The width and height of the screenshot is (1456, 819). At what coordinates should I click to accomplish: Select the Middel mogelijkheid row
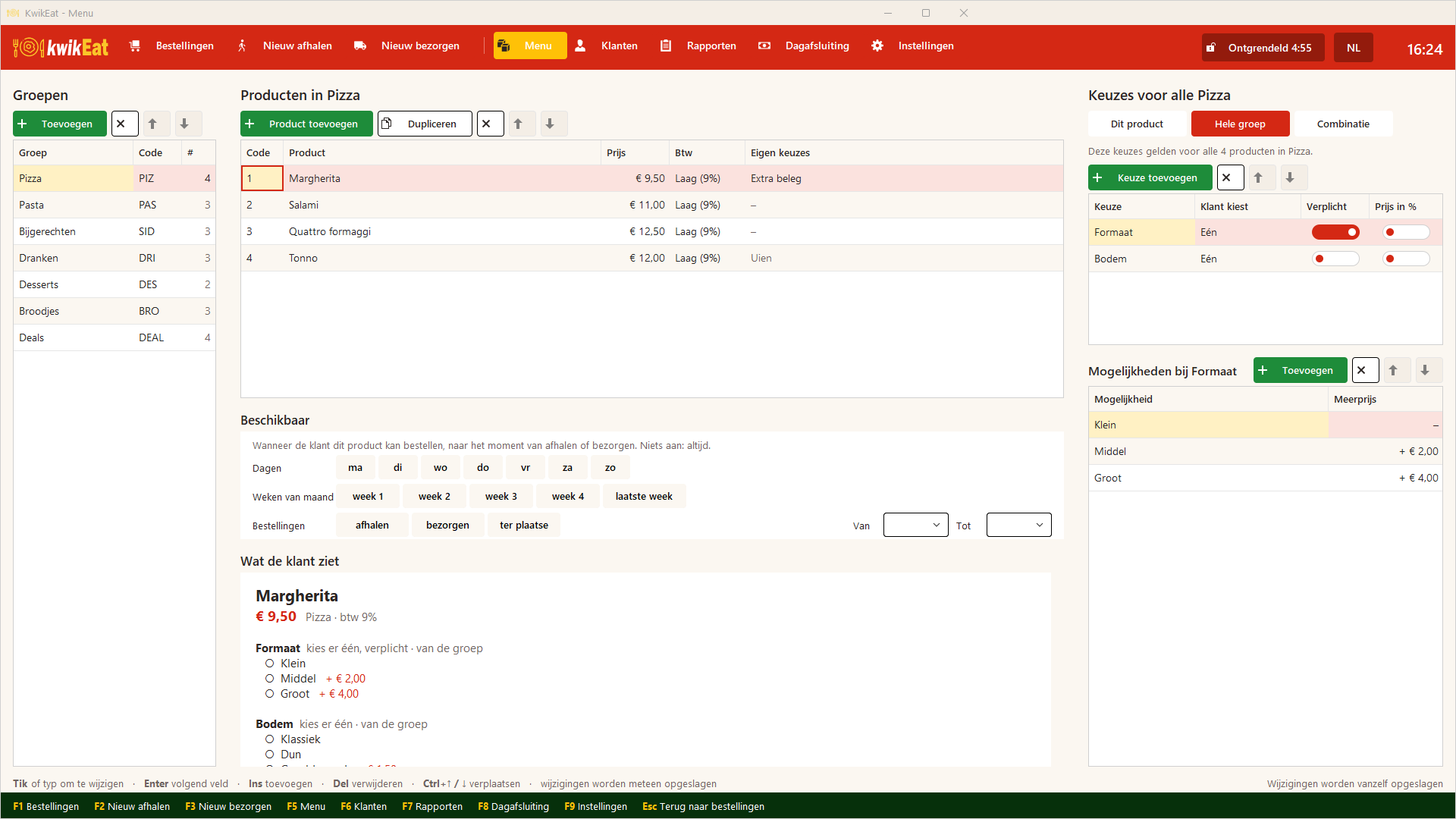tap(1266, 451)
